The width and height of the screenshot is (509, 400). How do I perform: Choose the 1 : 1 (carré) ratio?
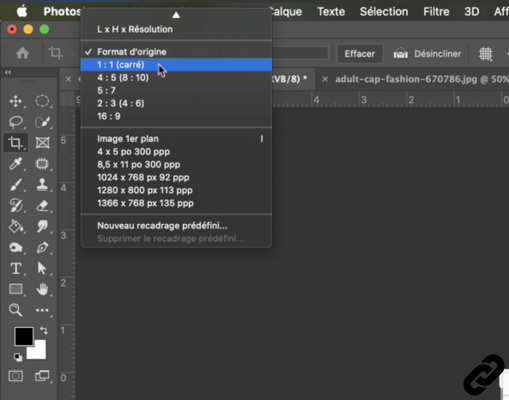coord(176,65)
